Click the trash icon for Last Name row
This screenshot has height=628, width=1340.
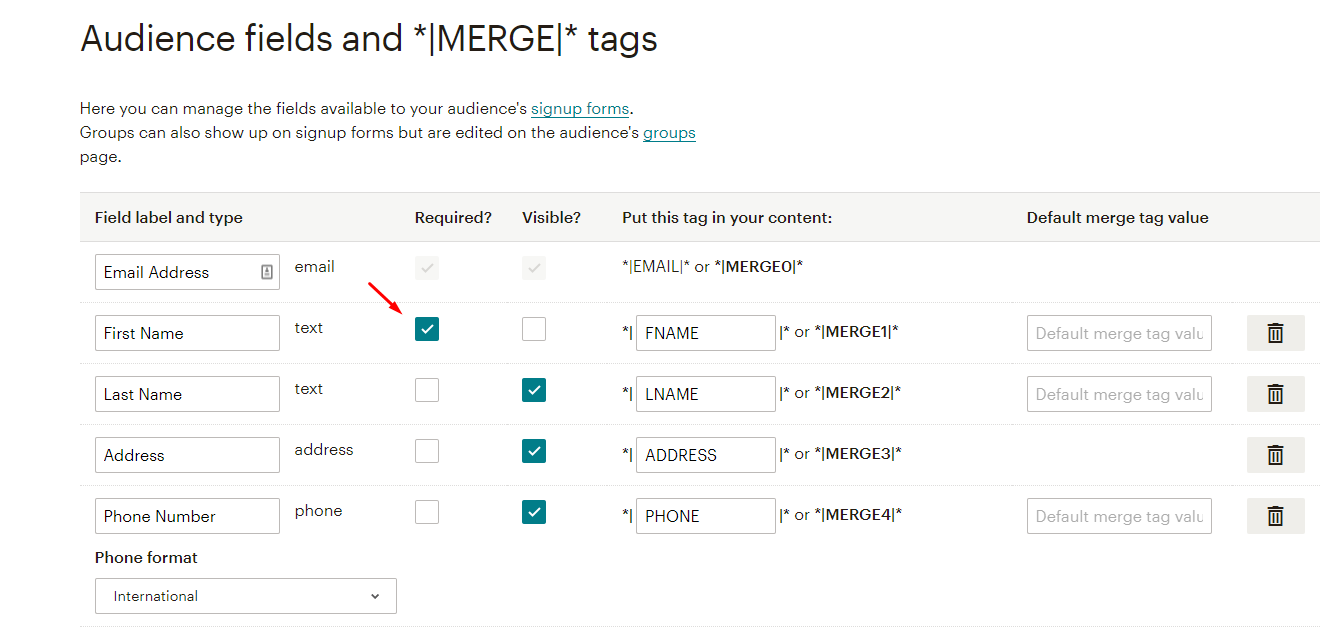pos(1275,394)
